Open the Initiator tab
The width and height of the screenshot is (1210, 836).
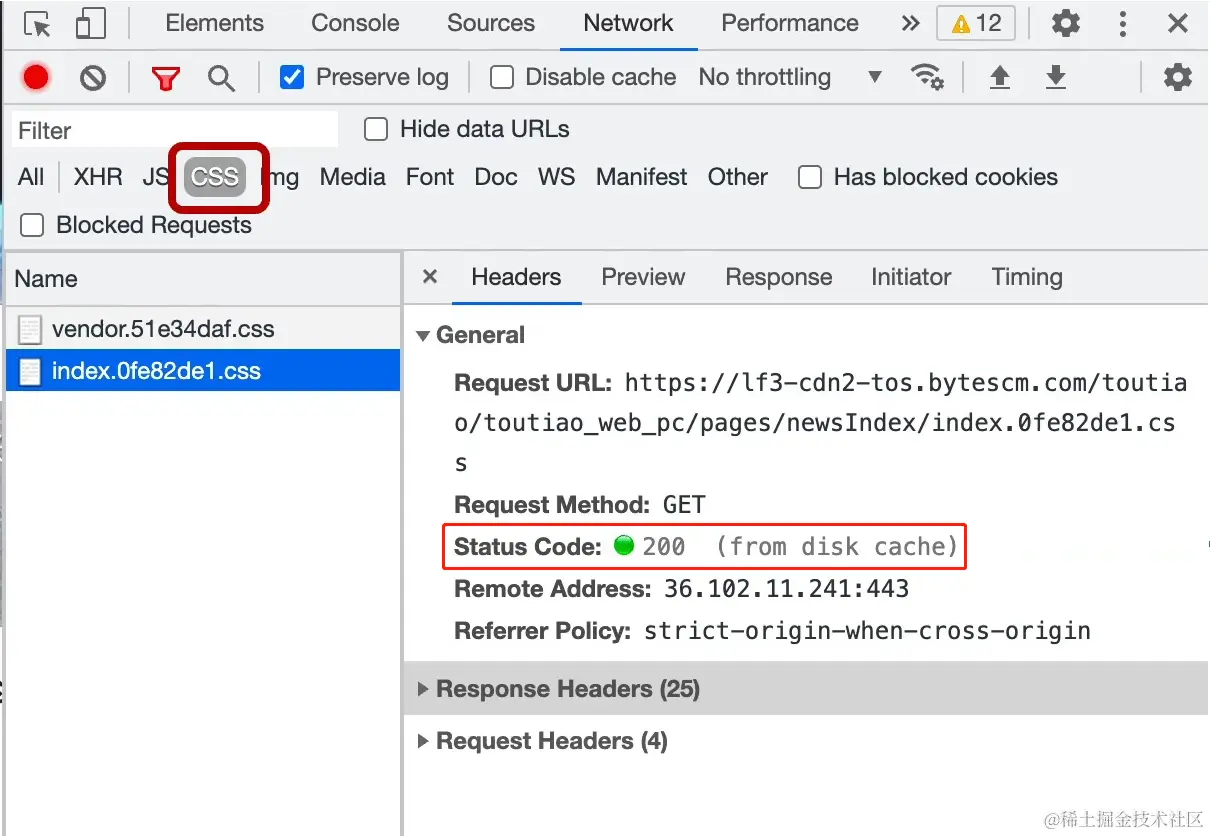coord(911,277)
